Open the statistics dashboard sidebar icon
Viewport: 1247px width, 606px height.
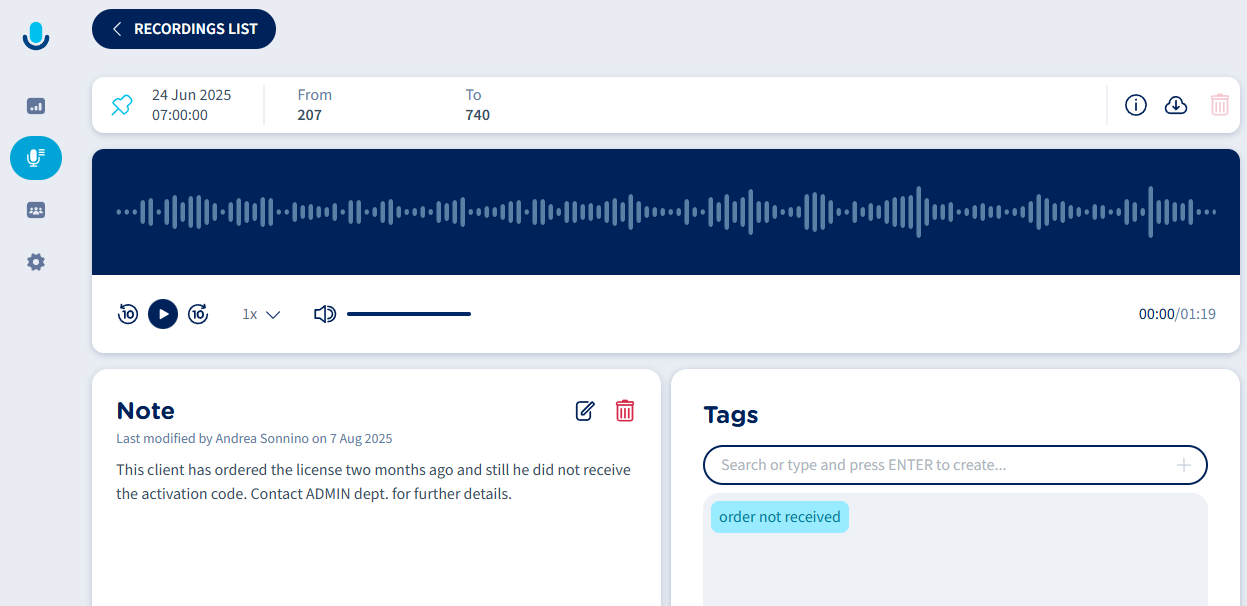36,105
